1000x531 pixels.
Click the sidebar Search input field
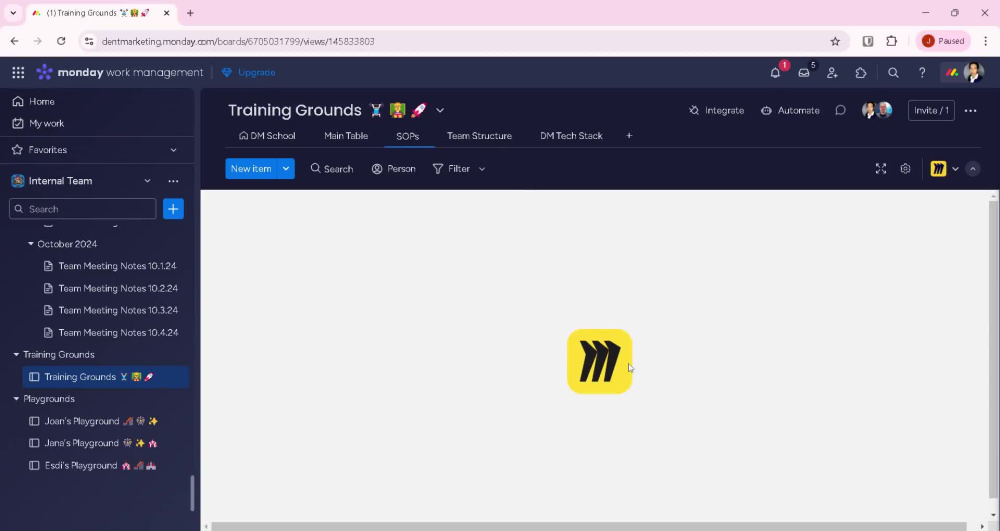point(82,209)
